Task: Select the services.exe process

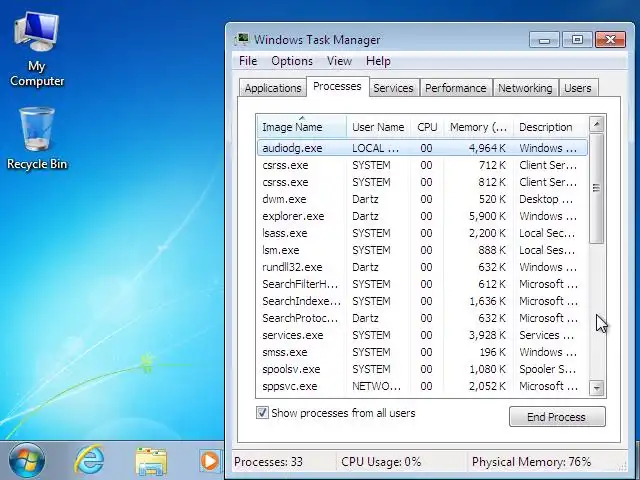Action: click(422, 335)
